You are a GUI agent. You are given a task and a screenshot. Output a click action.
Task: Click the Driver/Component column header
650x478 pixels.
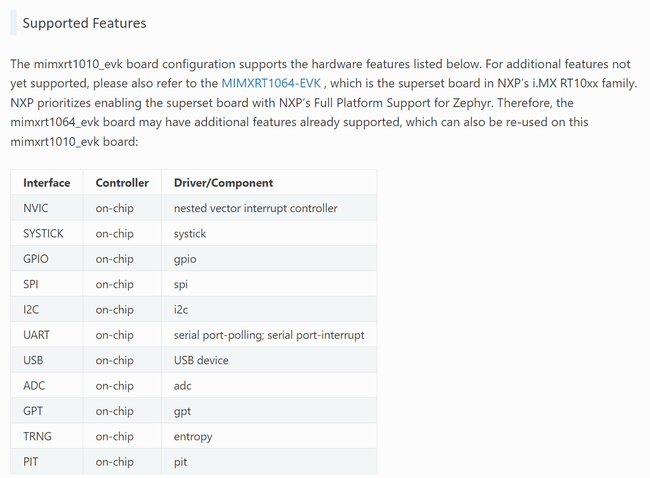point(223,183)
